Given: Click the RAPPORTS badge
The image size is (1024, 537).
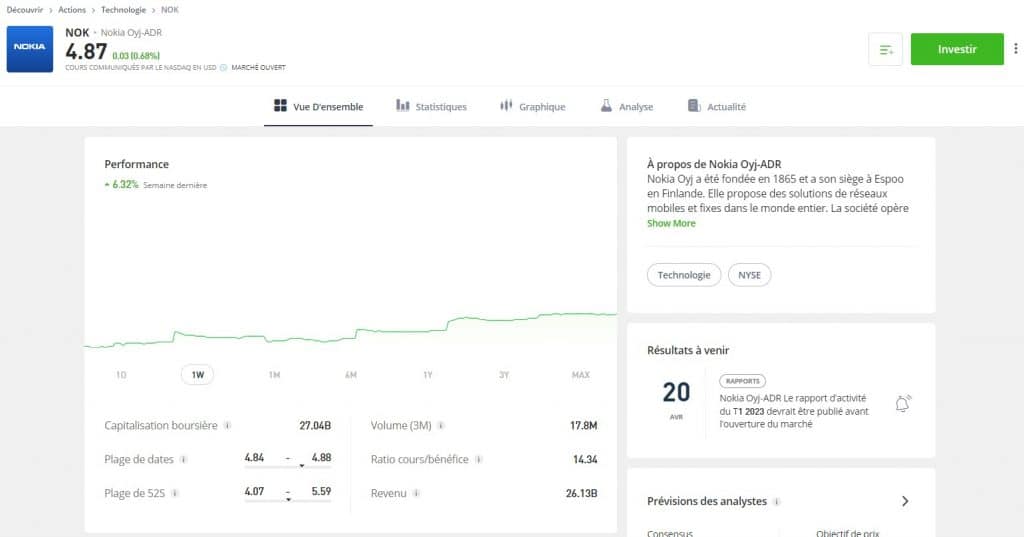Looking at the screenshot, I should tap(743, 381).
